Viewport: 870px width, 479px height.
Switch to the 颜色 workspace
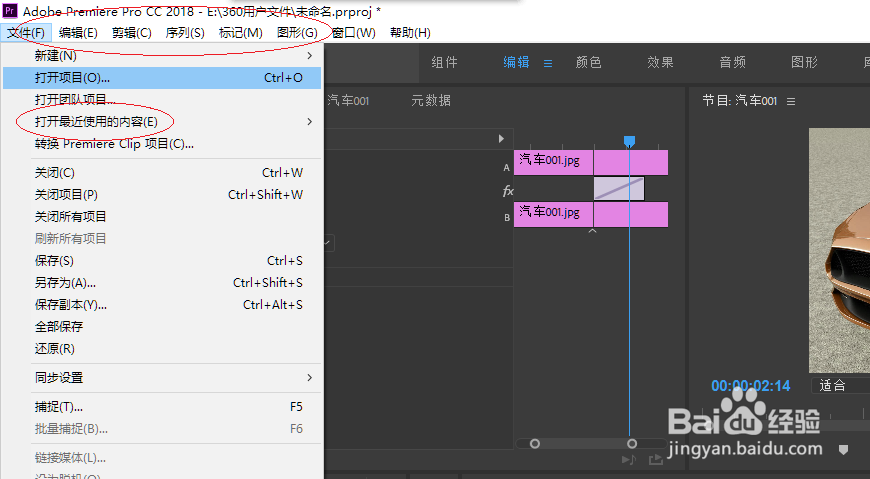pos(589,62)
